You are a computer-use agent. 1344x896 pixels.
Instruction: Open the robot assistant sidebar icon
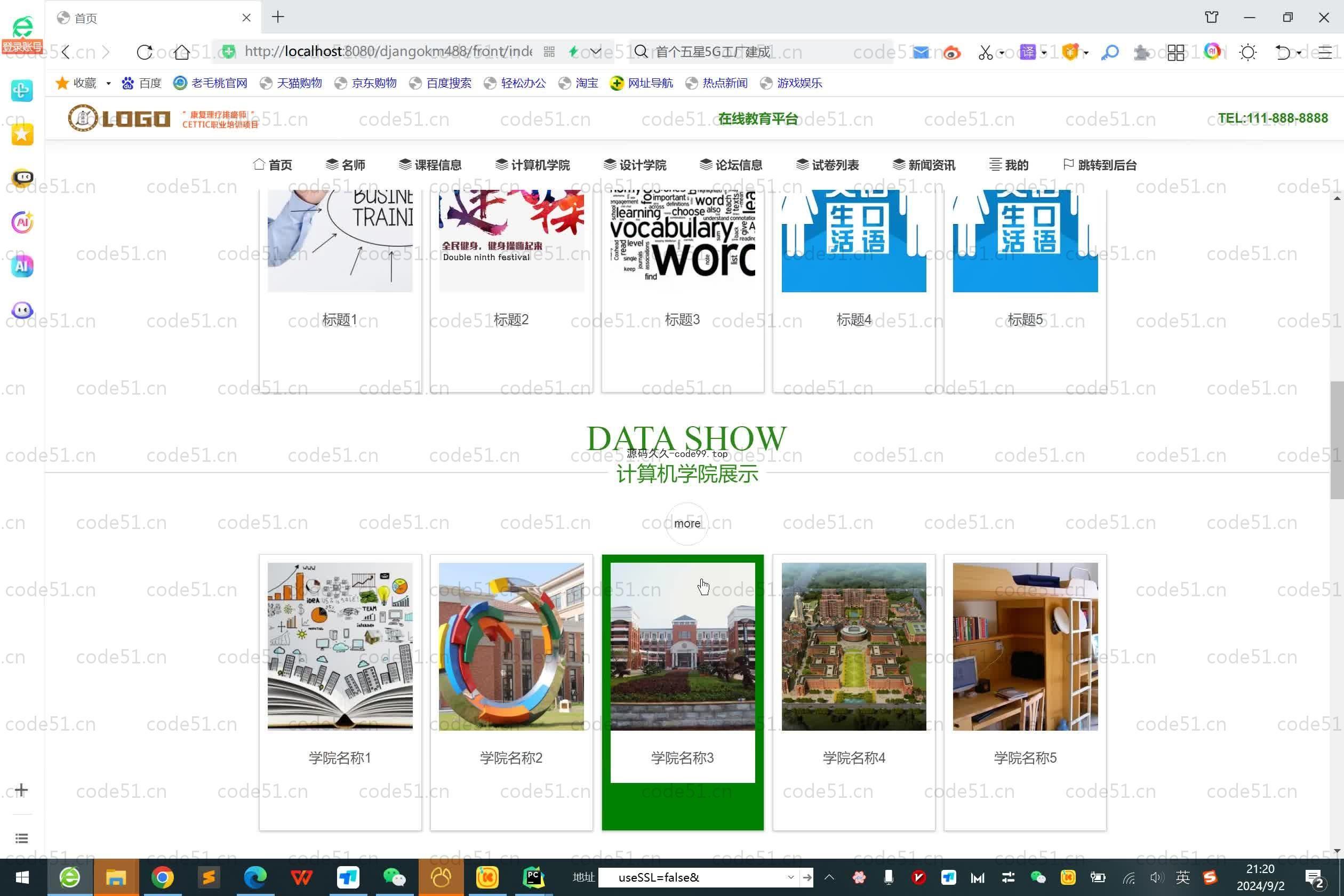(x=22, y=178)
